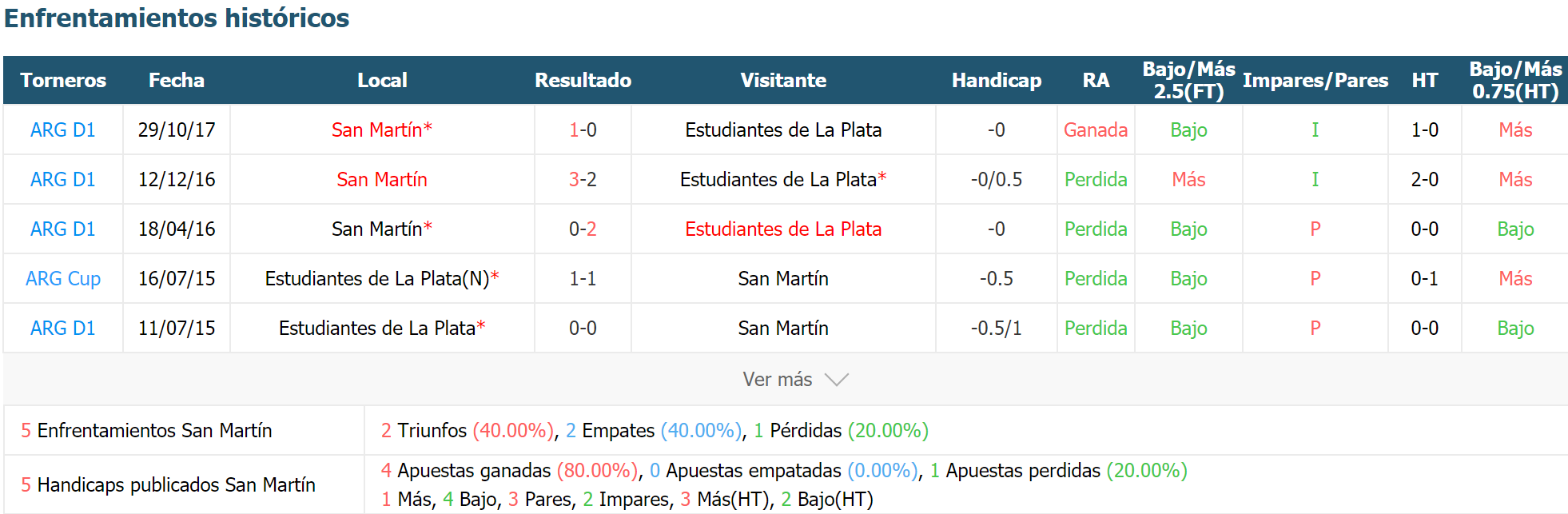Screen dimensions: 1568x514
Task: Select San Martín in the 3-2 row
Action: tap(382, 179)
